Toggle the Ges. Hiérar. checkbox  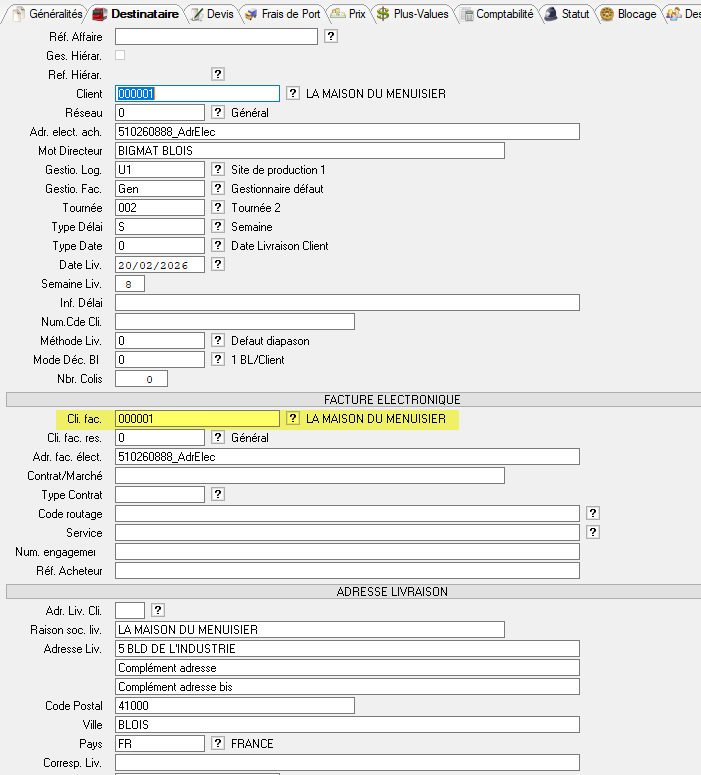(x=120, y=55)
